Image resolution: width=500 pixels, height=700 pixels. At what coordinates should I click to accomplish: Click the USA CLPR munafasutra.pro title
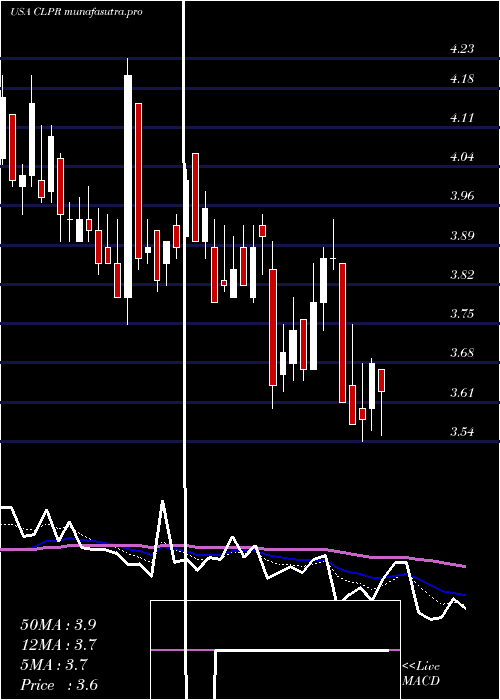point(76,12)
